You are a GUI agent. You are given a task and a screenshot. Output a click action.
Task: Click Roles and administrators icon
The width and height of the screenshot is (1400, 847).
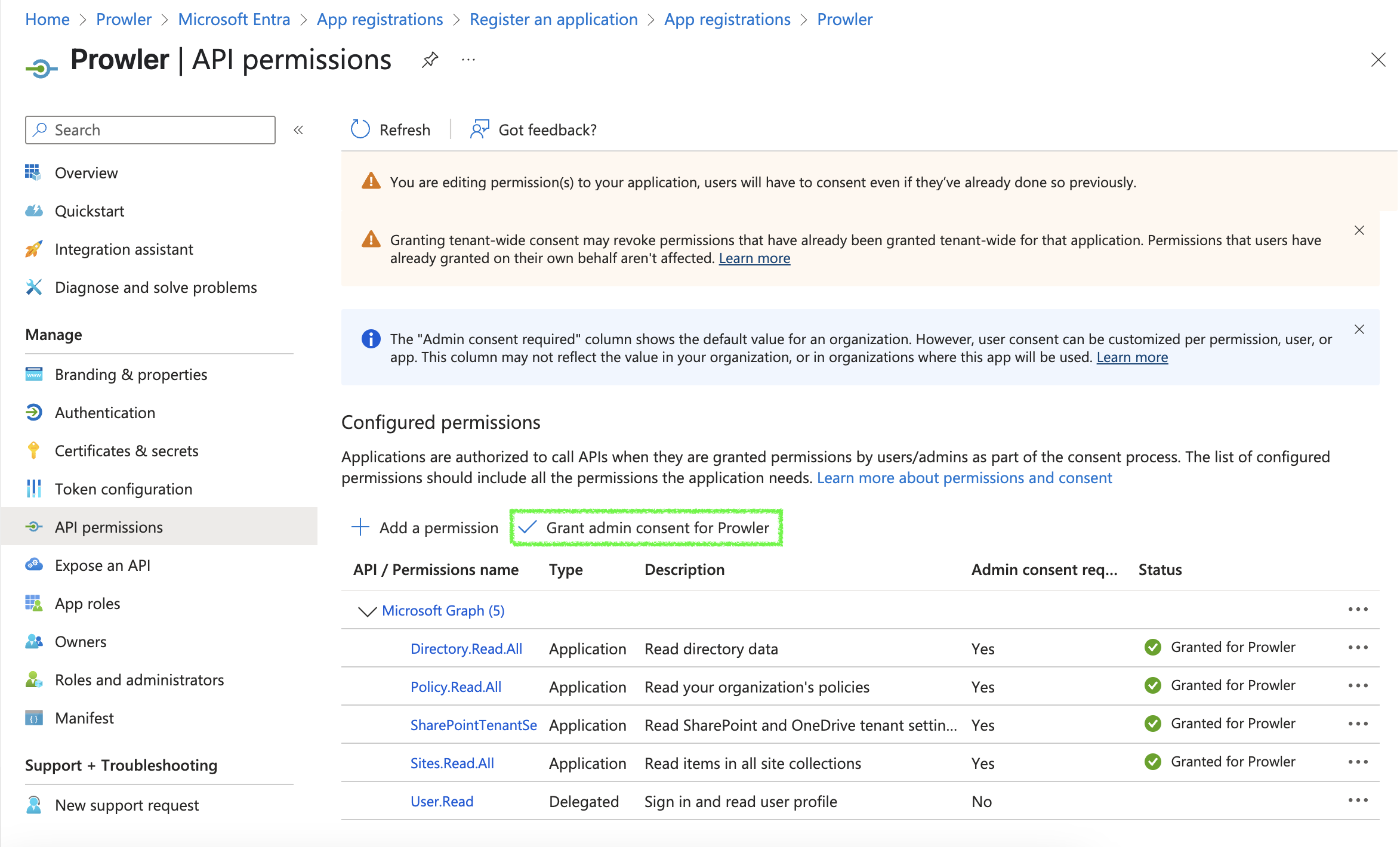coord(33,679)
